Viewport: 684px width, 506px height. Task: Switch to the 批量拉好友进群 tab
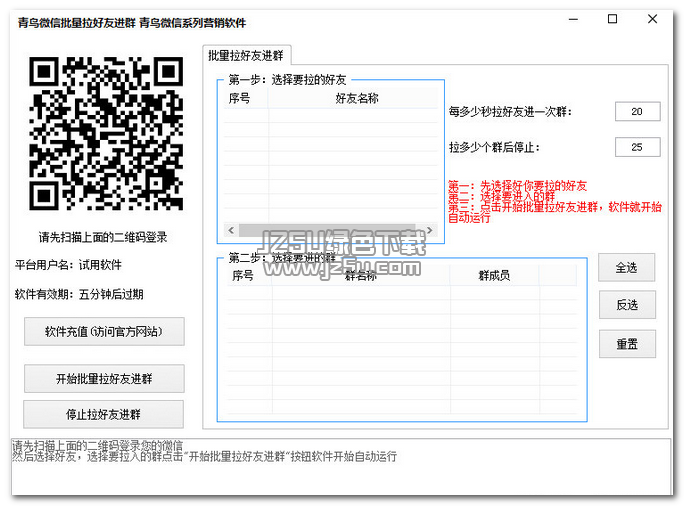coord(246,55)
